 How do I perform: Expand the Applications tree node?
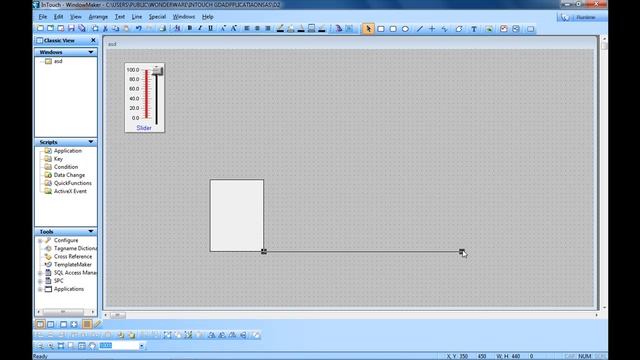click(x=40, y=289)
